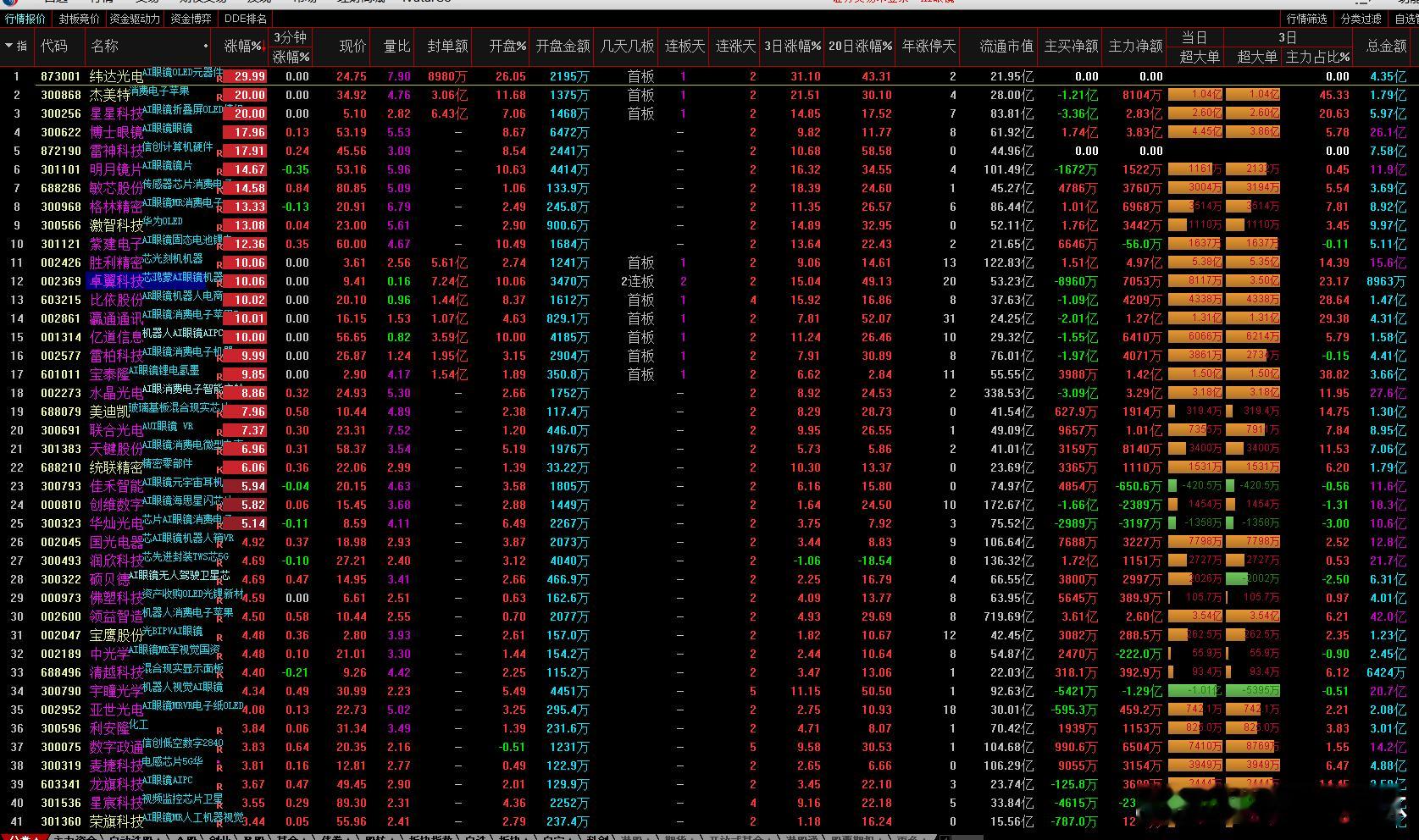Sort by the 开盘金额 column header
1419x840 pixels.
point(563,46)
